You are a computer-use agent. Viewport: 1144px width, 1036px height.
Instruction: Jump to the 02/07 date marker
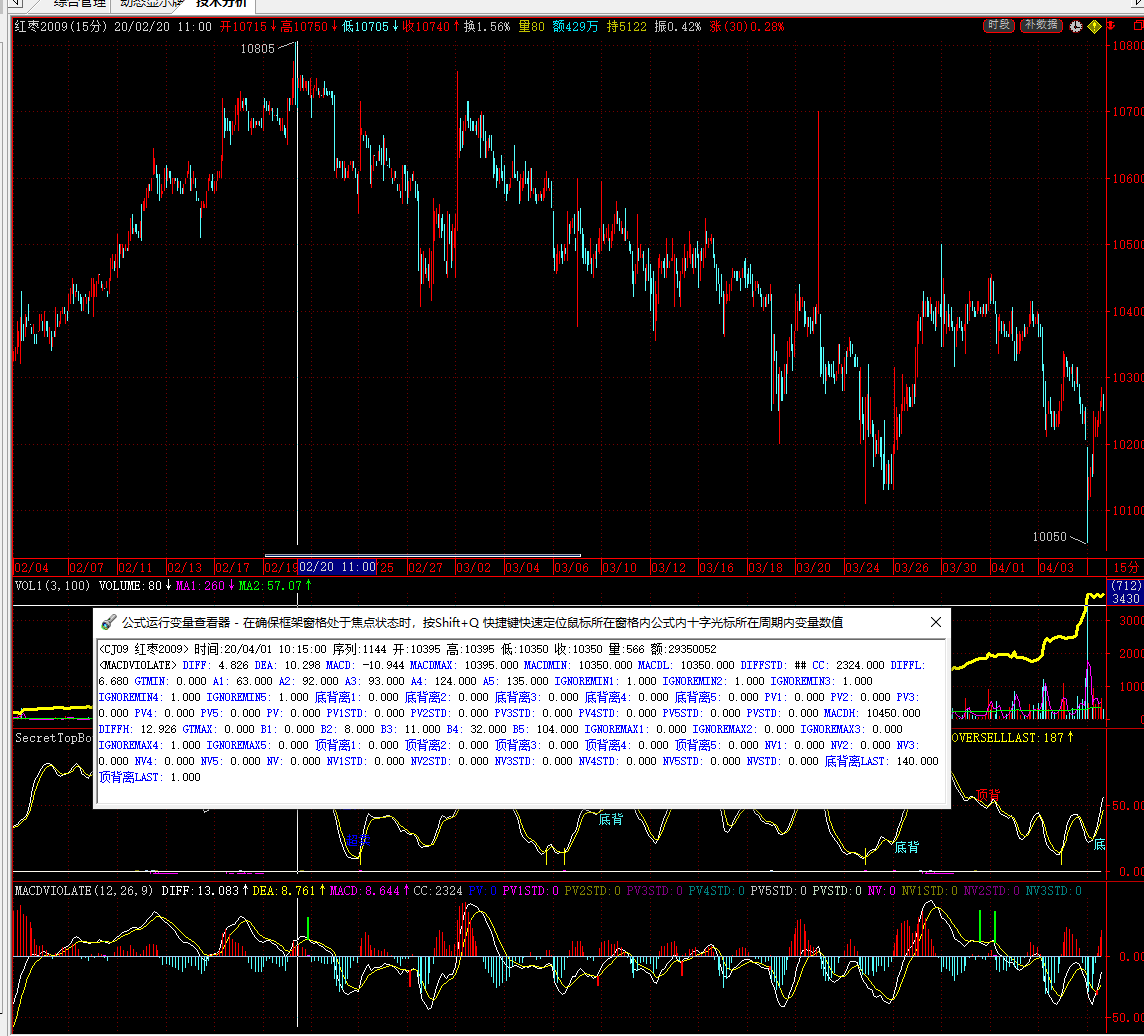pos(86,568)
